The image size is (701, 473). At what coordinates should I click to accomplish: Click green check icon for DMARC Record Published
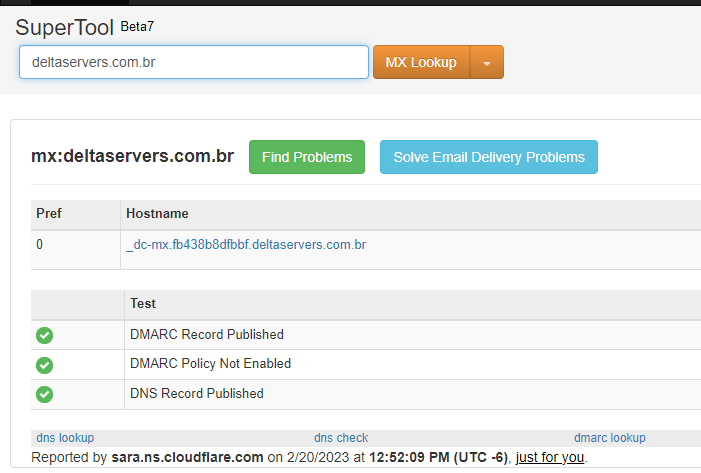pos(45,335)
